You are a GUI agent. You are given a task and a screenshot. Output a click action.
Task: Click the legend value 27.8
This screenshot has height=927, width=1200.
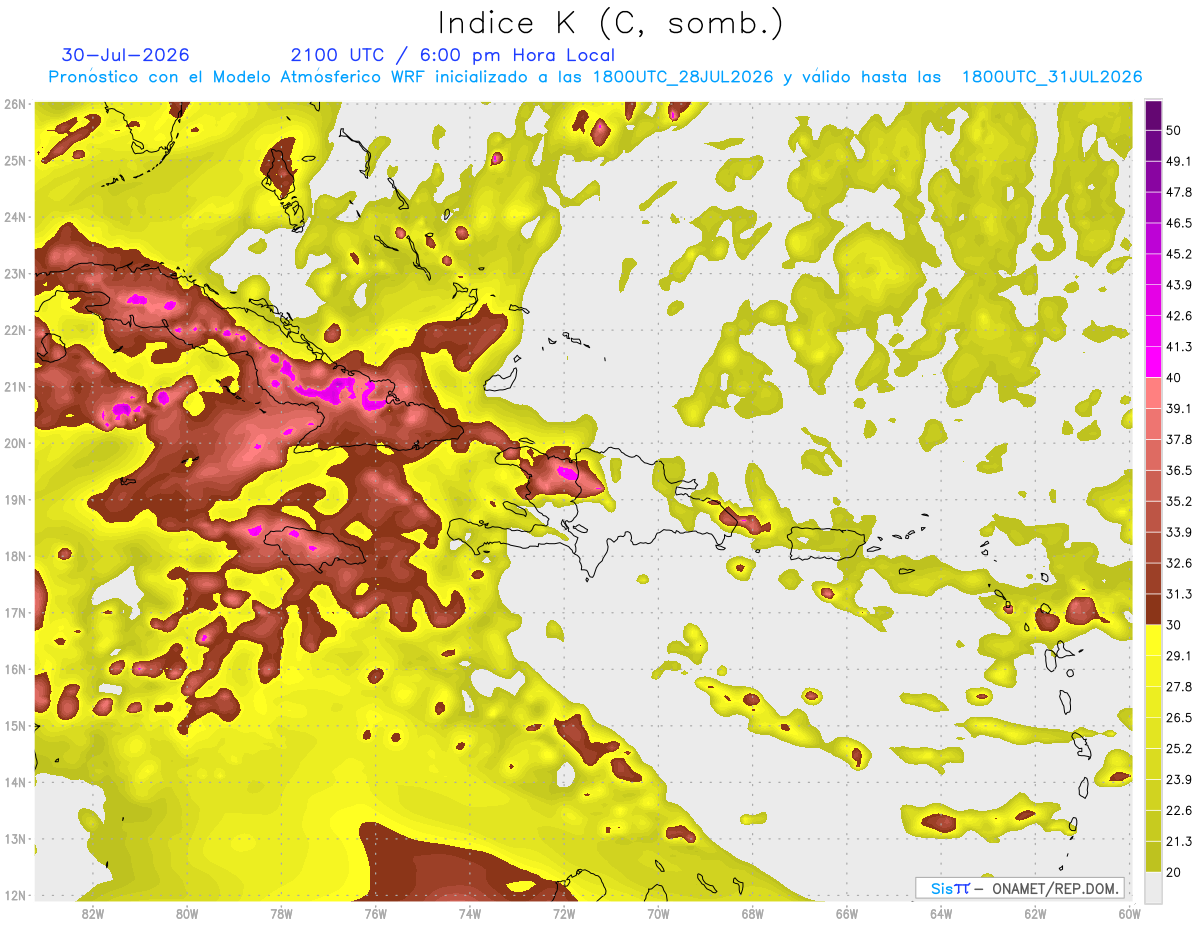(x=1180, y=687)
